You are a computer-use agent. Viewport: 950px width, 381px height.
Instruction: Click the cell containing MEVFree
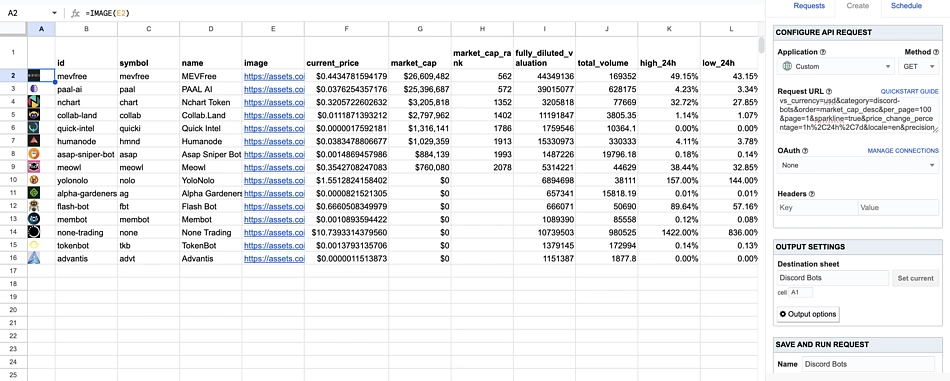[211, 76]
